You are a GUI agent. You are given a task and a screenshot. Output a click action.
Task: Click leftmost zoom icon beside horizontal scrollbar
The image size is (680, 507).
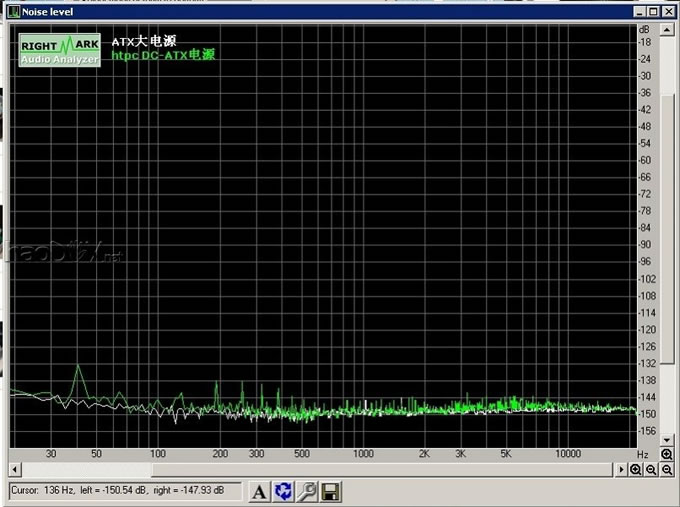point(636,469)
